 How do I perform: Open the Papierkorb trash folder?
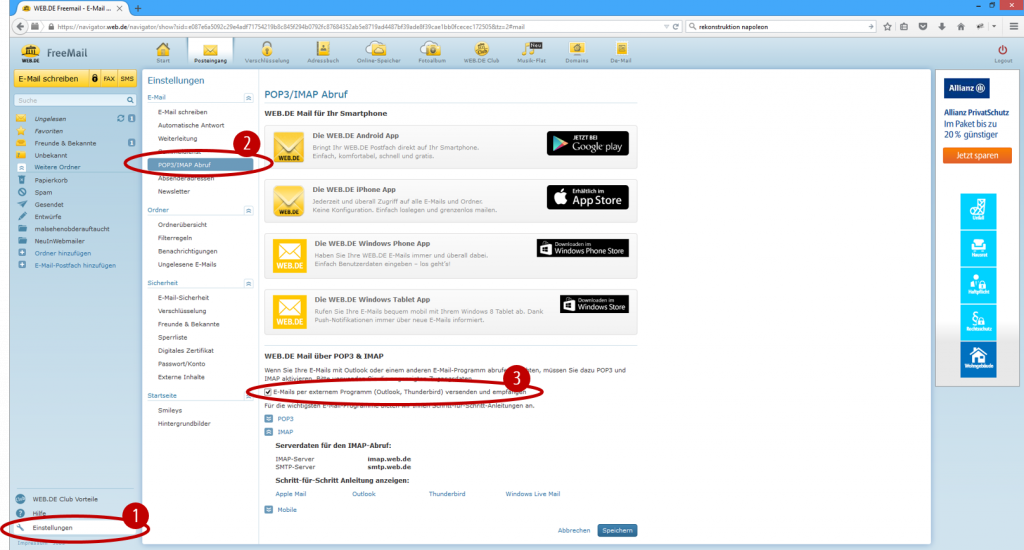51,180
